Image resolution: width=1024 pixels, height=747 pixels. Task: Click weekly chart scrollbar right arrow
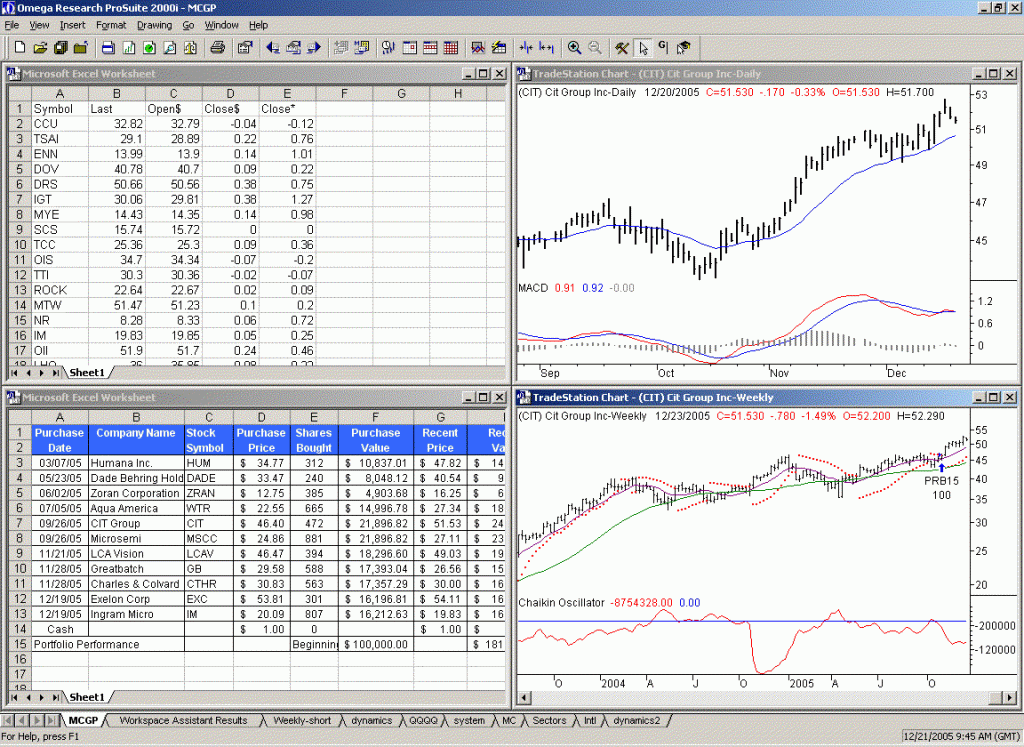(x=1011, y=697)
